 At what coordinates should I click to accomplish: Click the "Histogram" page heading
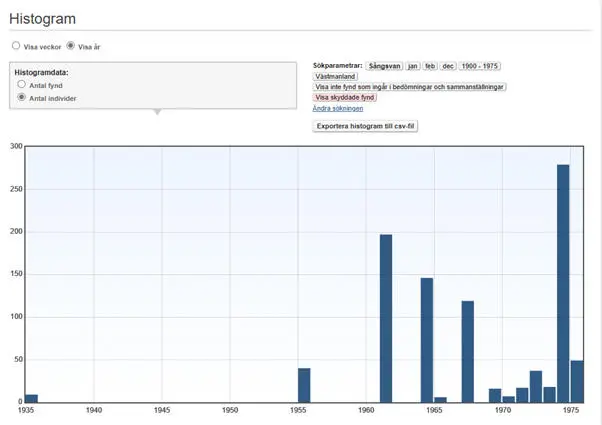coord(42,19)
